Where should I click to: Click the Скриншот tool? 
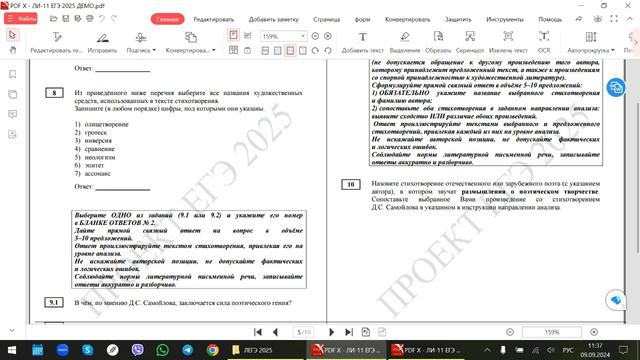[470, 42]
